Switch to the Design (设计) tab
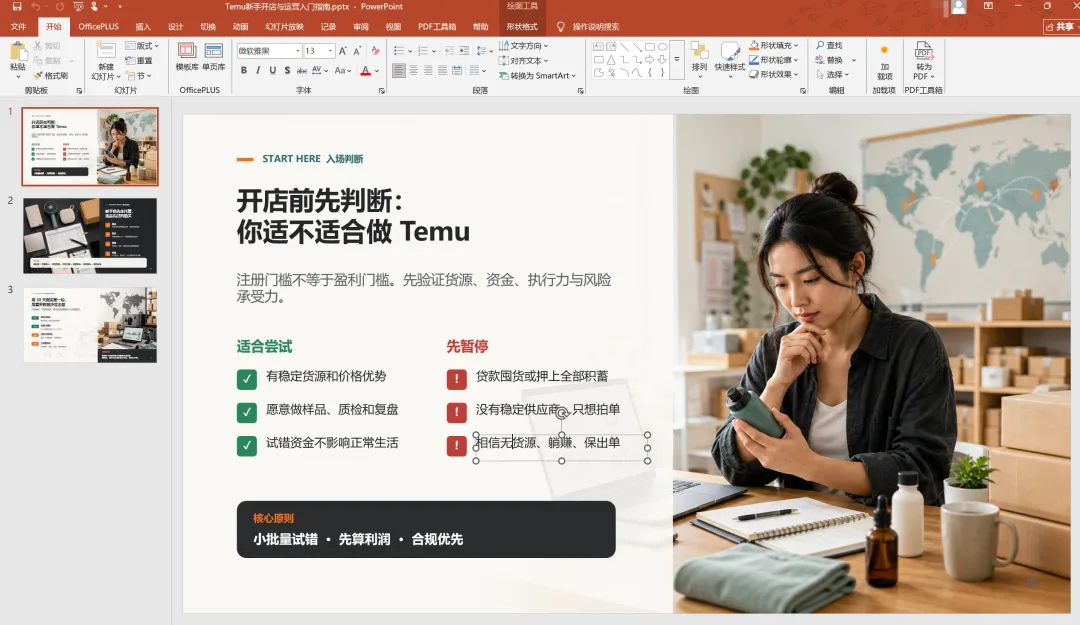 pos(176,27)
